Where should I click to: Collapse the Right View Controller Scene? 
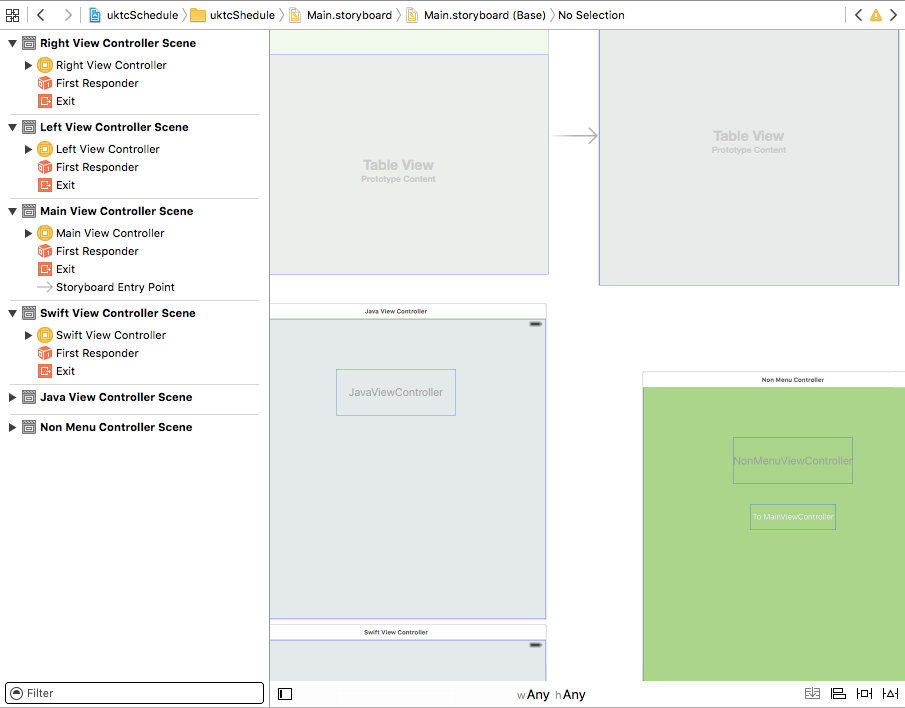click(12, 43)
